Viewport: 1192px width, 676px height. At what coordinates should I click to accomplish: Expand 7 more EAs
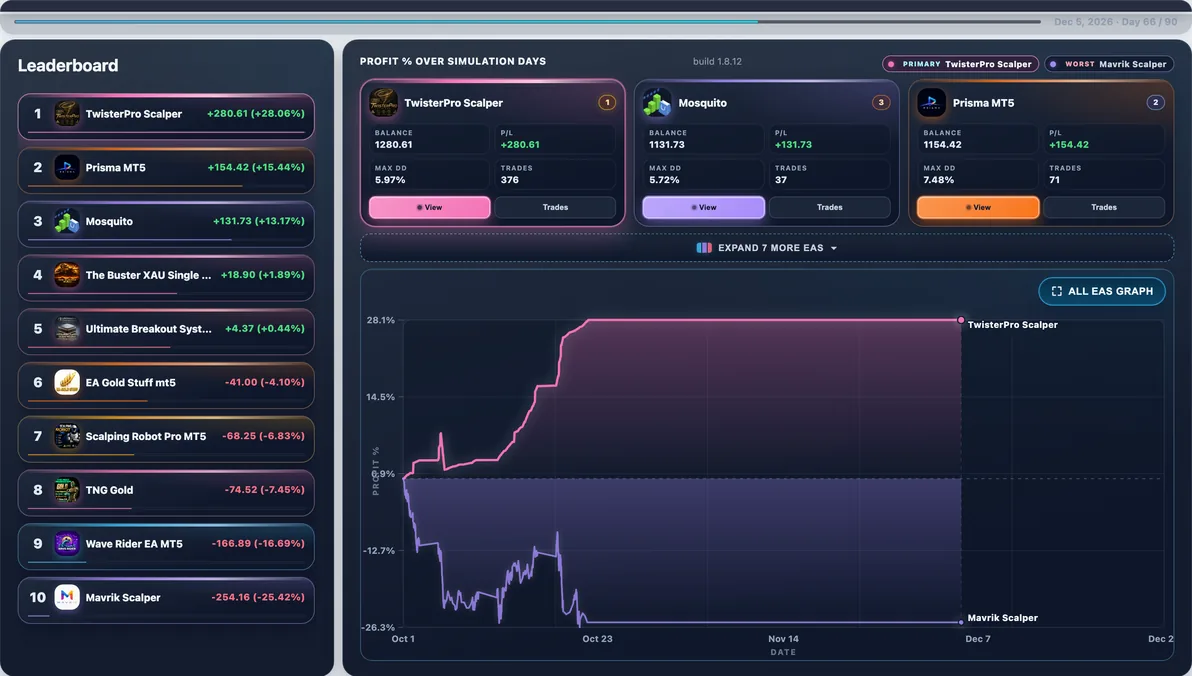click(767, 248)
